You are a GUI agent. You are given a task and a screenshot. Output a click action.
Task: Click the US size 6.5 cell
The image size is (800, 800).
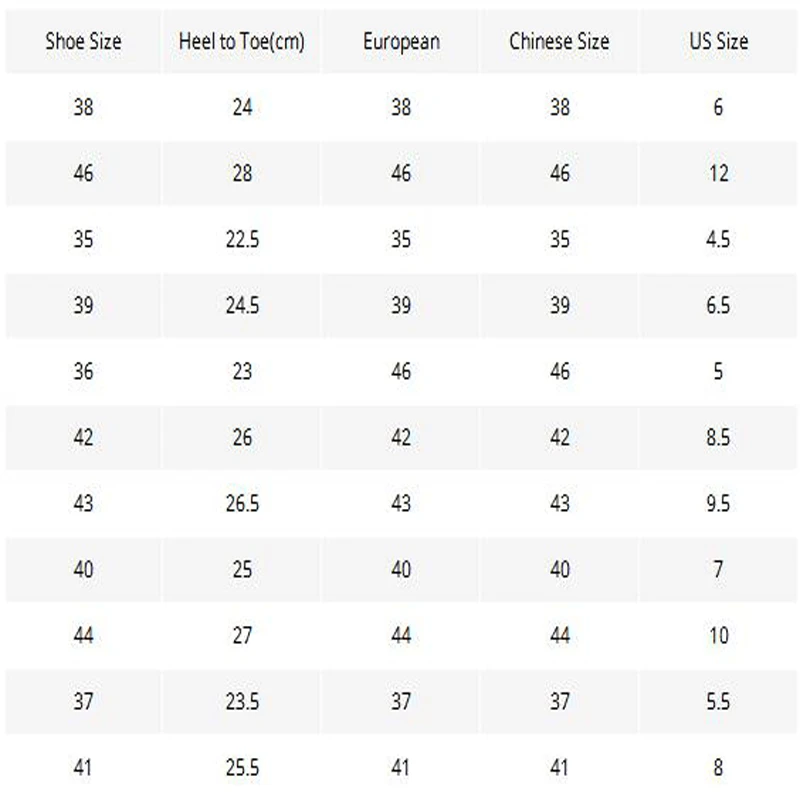pos(718,306)
